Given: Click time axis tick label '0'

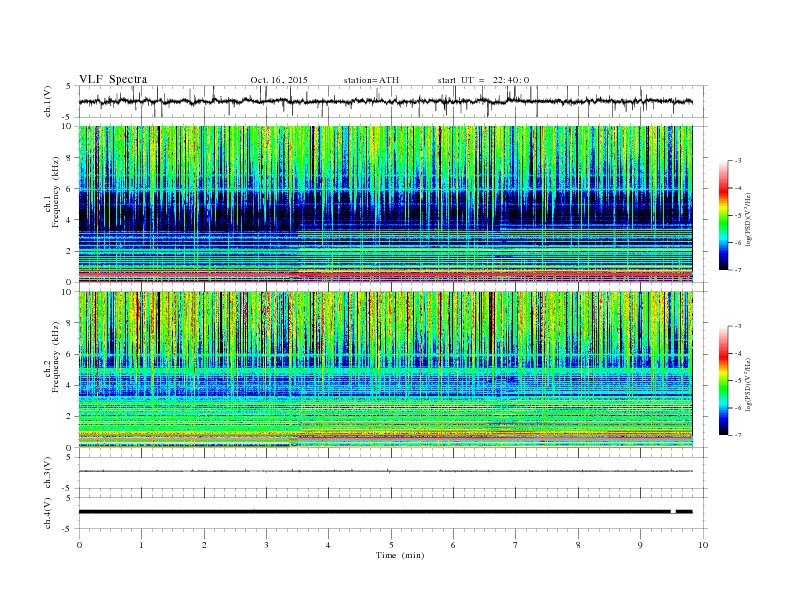Looking at the screenshot, I should 79,545.
